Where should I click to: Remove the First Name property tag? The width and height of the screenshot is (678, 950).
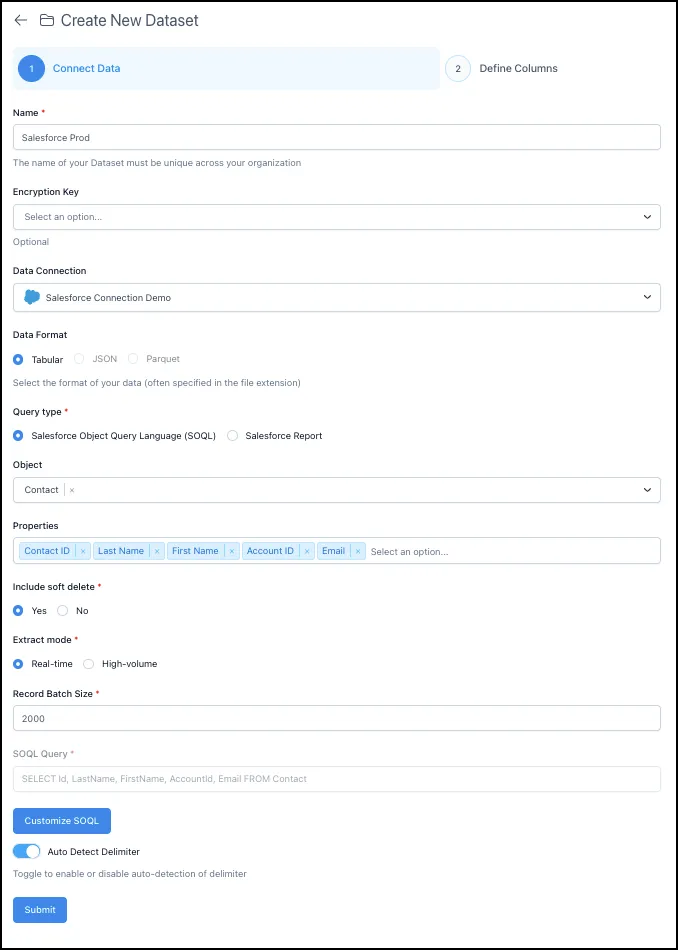[x=231, y=551]
